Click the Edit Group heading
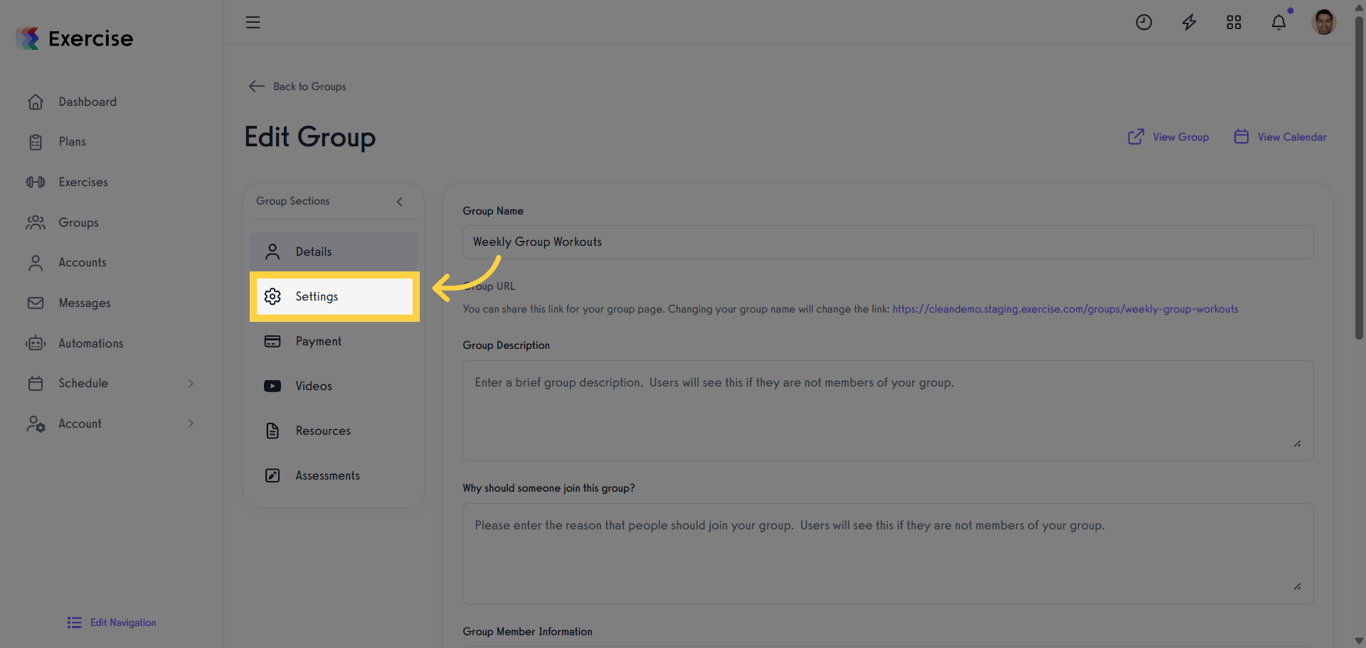 tap(310, 137)
